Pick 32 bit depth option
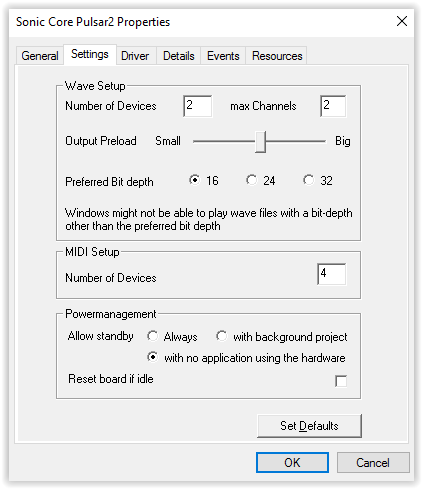The width and height of the screenshot is (422, 489). point(308,180)
